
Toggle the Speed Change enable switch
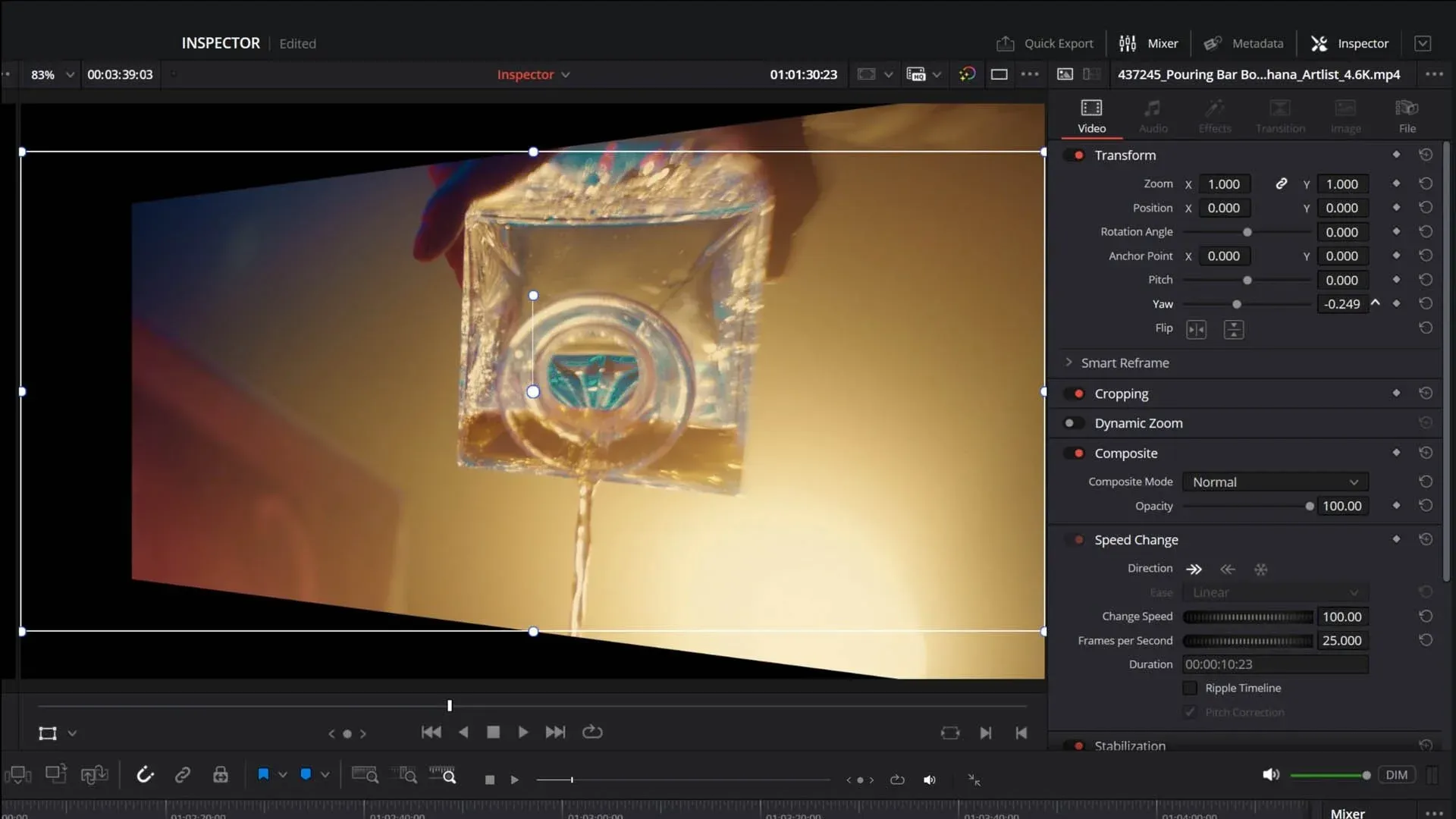pyautogui.click(x=1074, y=540)
